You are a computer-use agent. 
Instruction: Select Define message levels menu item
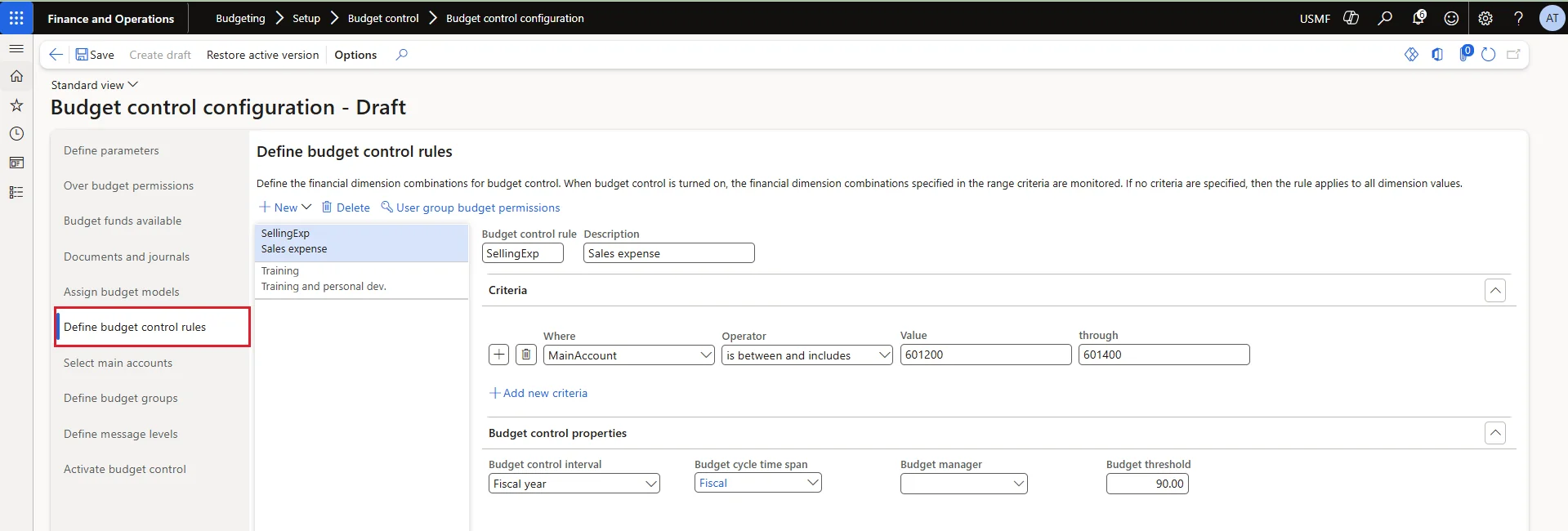[120, 434]
